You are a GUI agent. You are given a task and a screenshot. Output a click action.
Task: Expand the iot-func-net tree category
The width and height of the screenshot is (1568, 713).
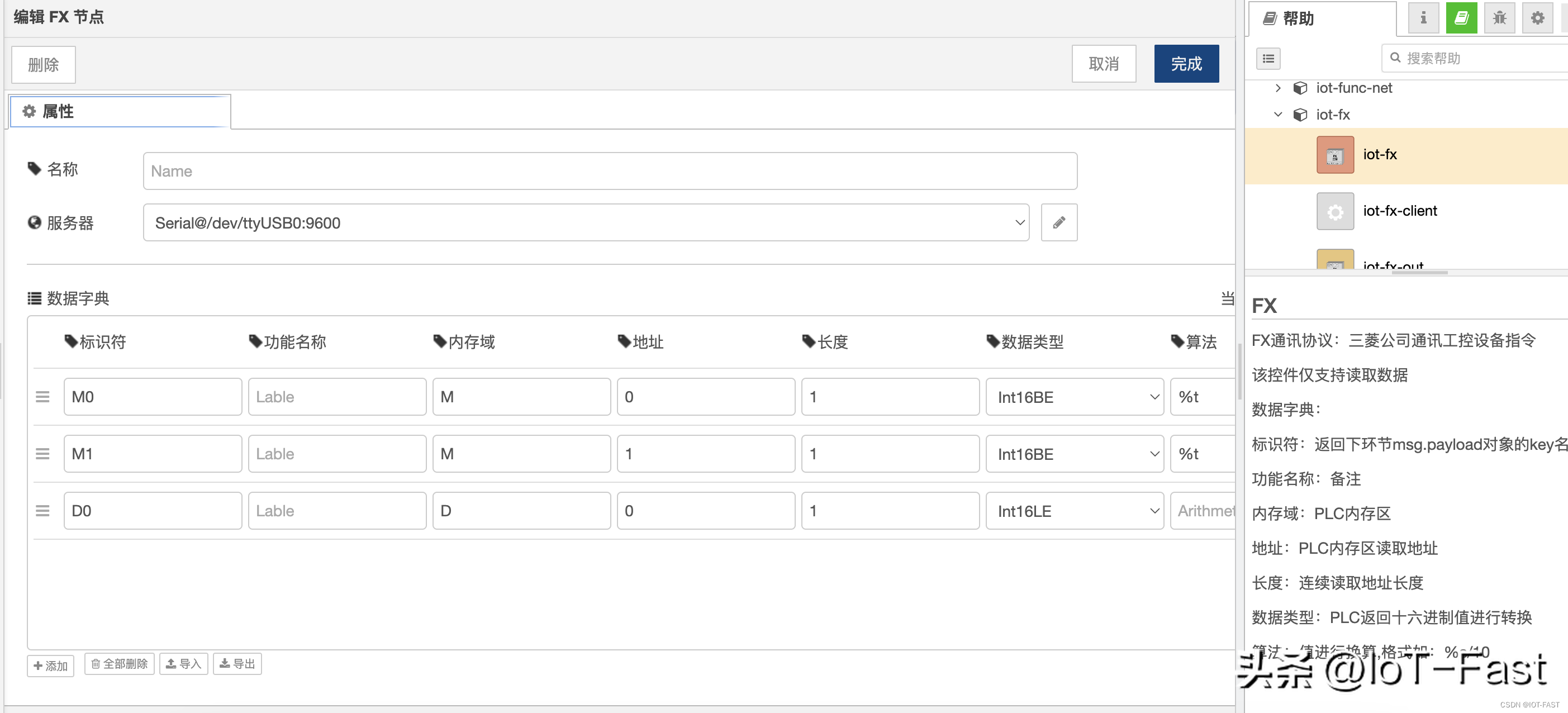point(1277,88)
